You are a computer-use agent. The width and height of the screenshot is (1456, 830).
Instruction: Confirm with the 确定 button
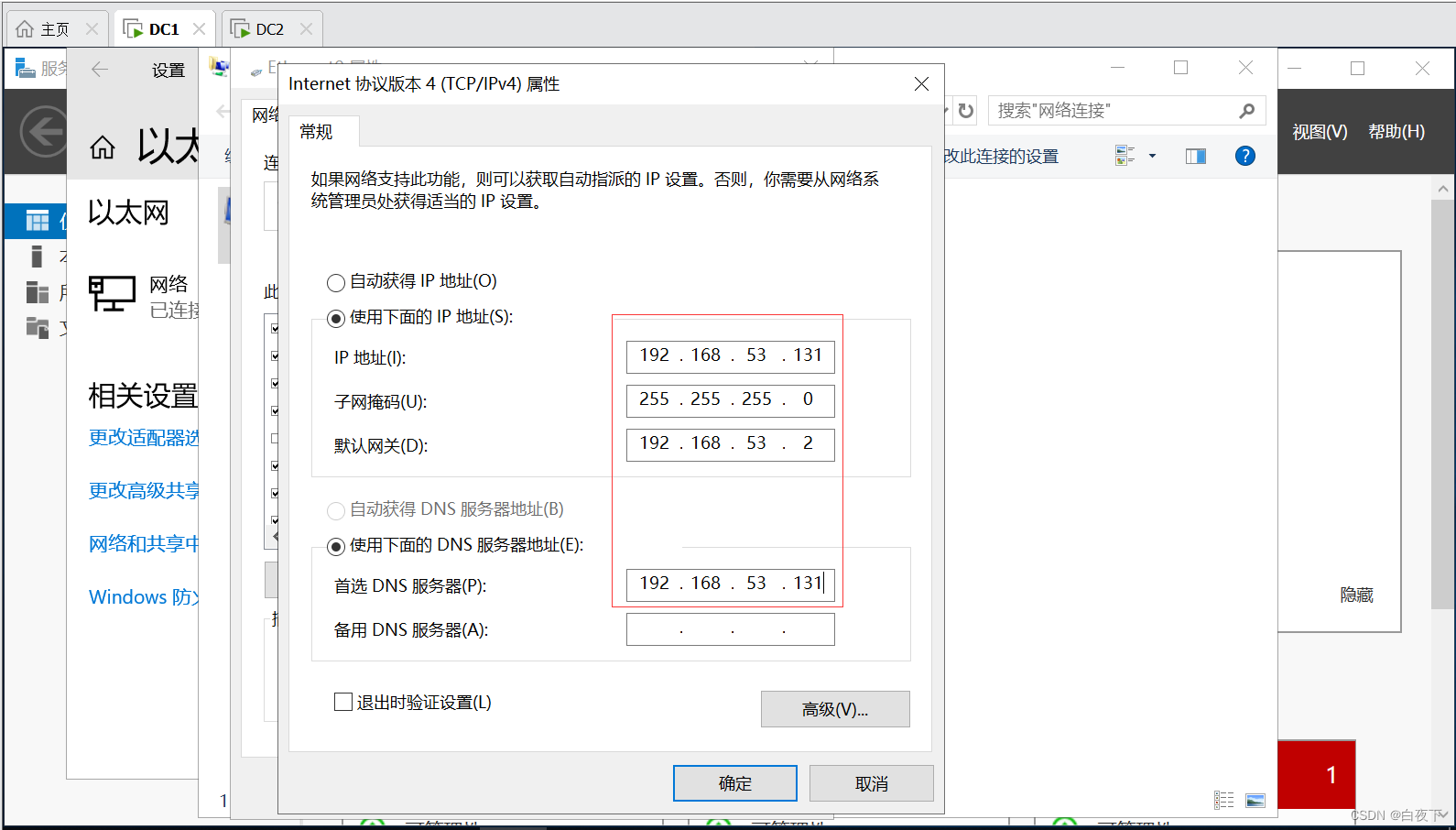[735, 783]
